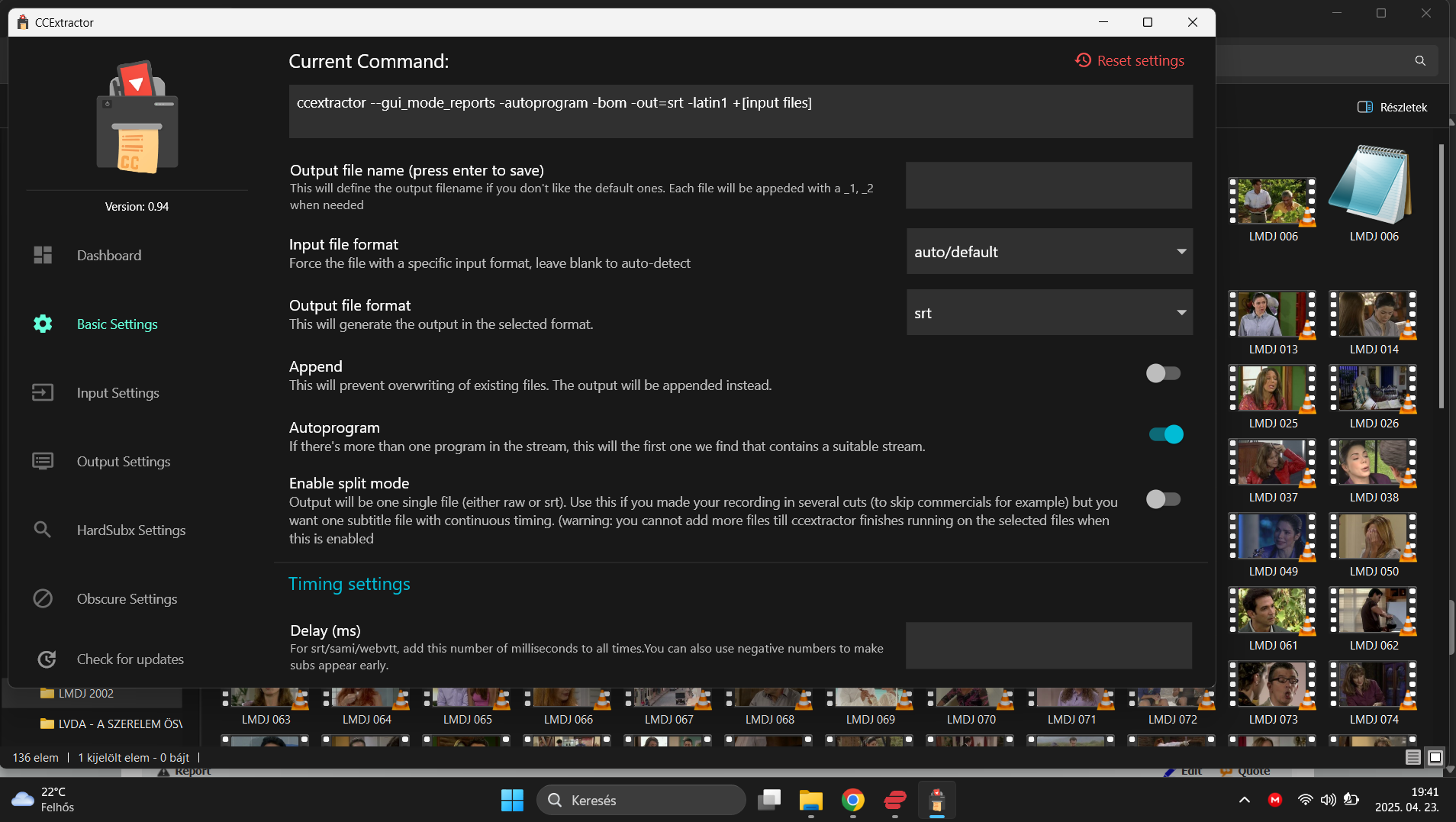1456x822 pixels.
Task: Click the Output file name input field
Action: tap(1049, 185)
